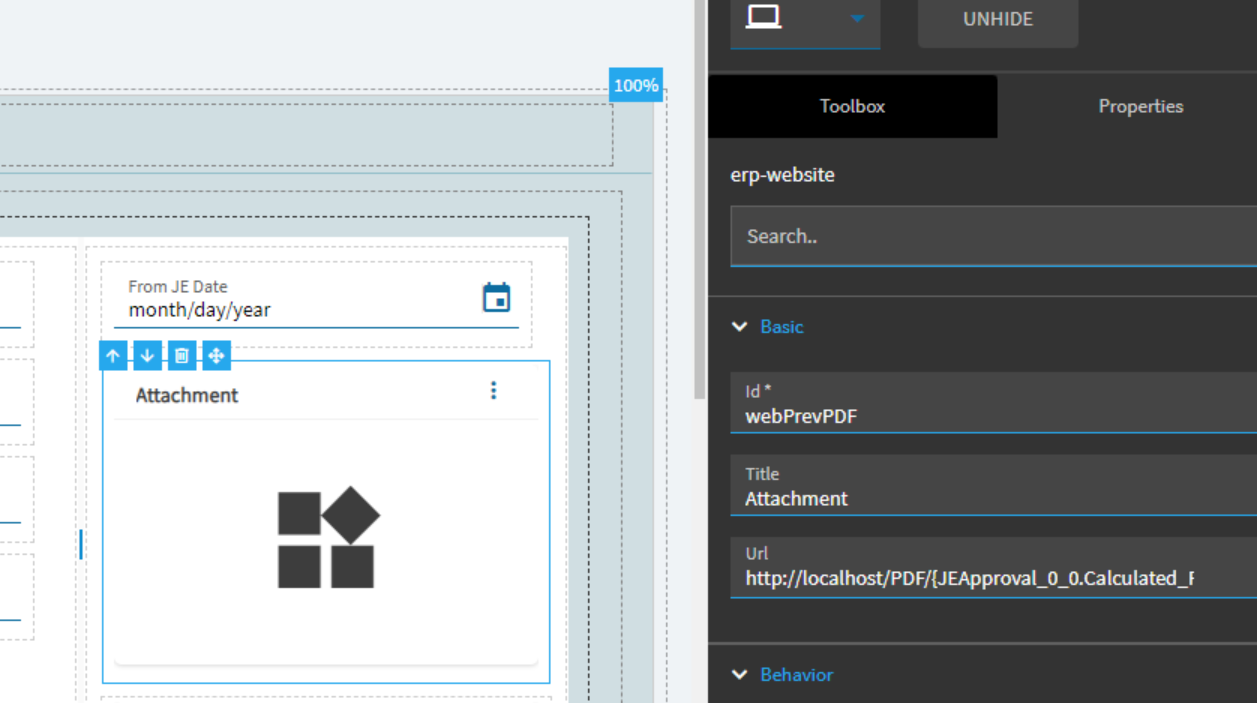Move the Attachment widget down with the arrow icon

(147, 355)
